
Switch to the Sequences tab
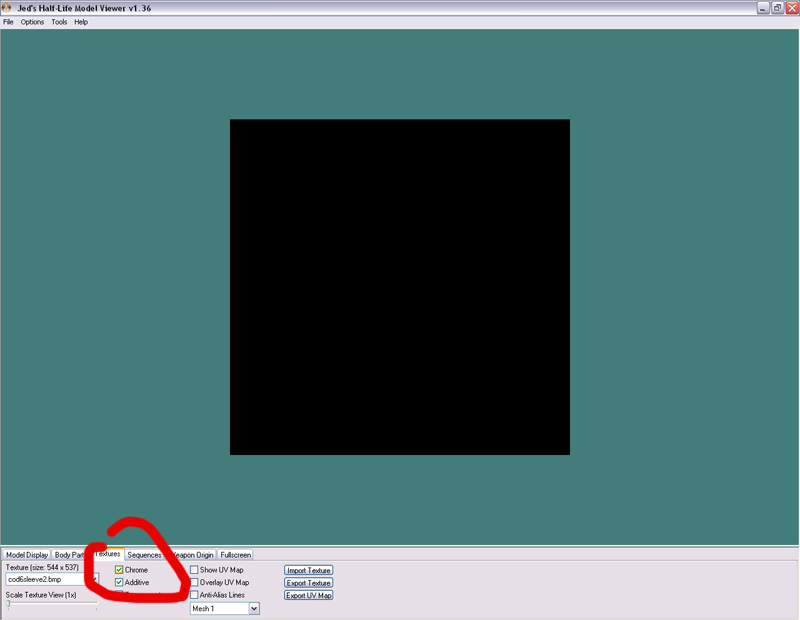[x=144, y=554]
